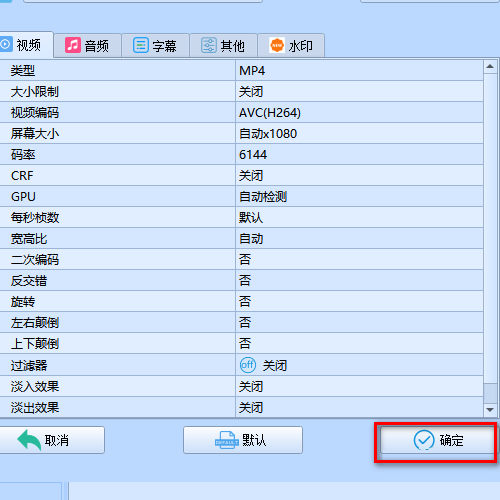Click the 默认 button
The width and height of the screenshot is (500, 500).
coord(243,440)
